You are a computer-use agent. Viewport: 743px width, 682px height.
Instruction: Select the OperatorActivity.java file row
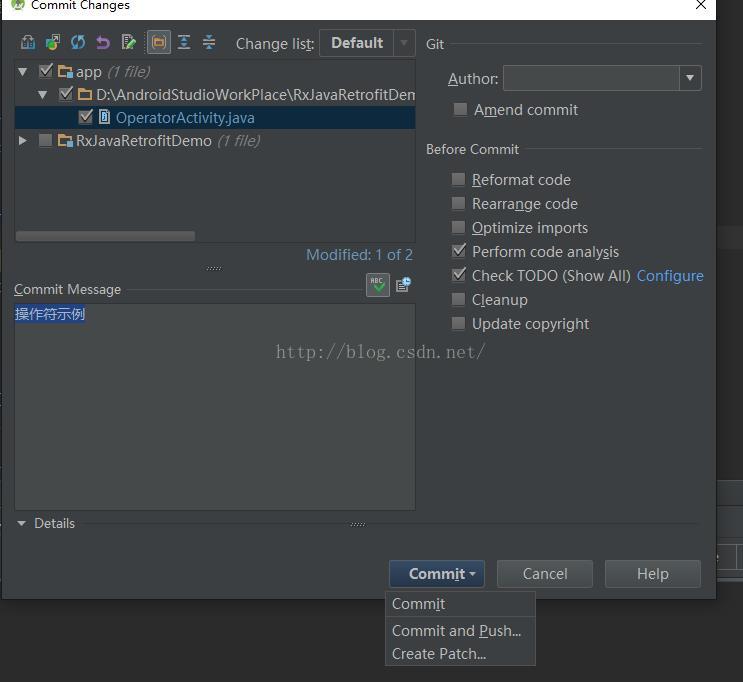click(x=215, y=117)
